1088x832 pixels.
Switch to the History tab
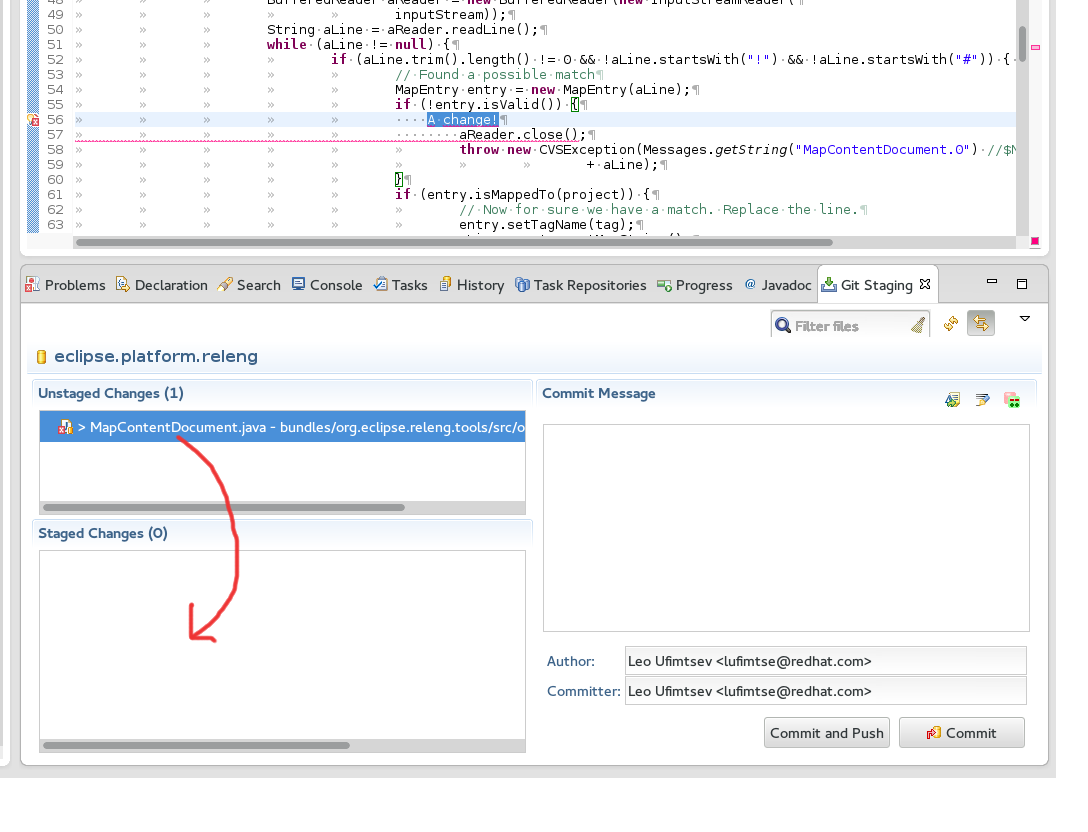point(471,285)
